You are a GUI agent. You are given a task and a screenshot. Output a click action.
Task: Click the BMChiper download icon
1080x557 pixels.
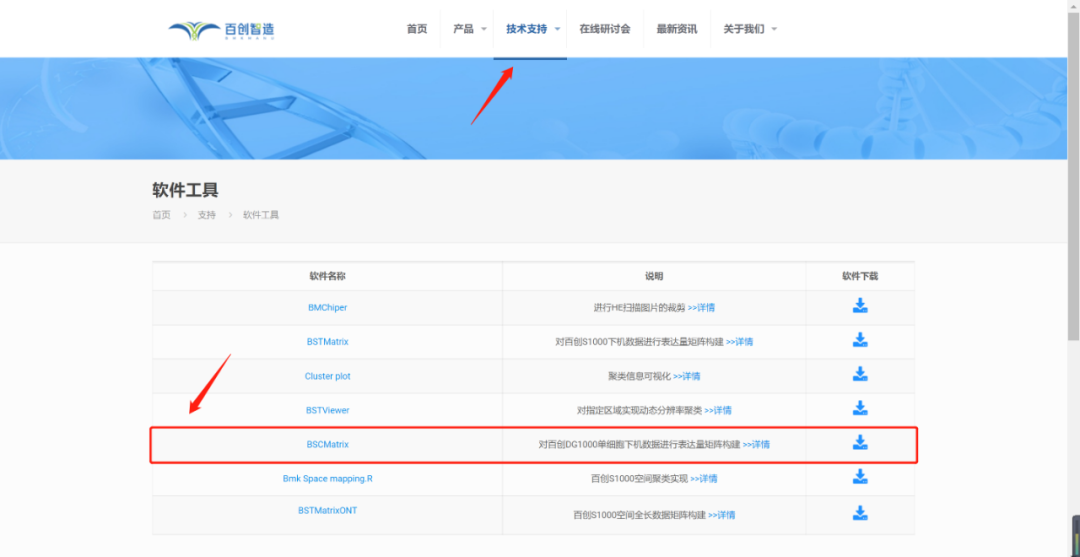tap(860, 306)
